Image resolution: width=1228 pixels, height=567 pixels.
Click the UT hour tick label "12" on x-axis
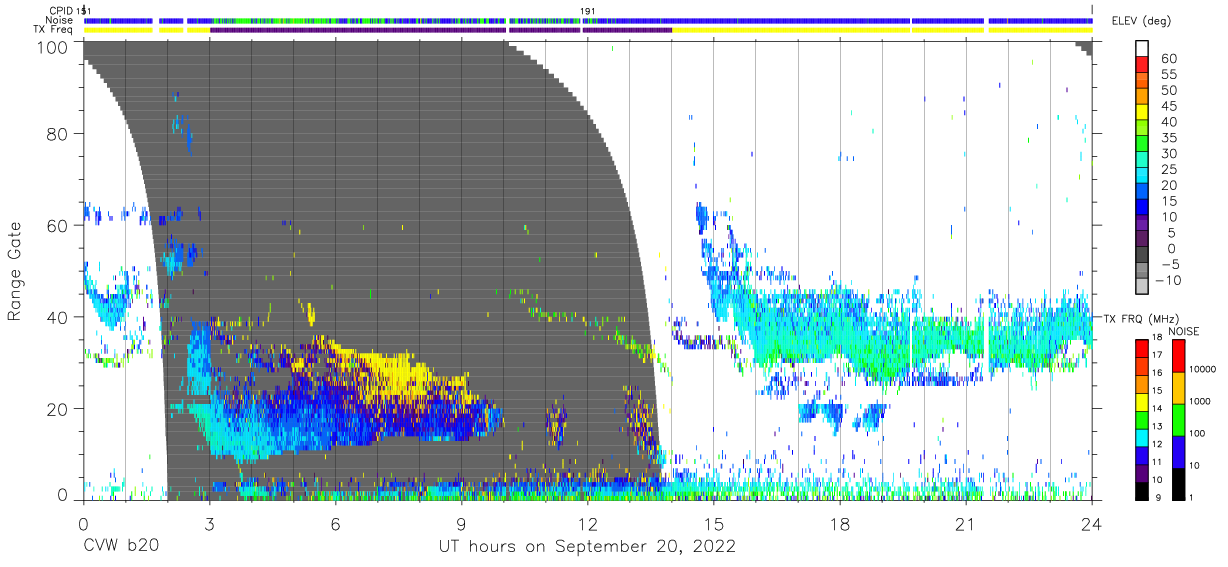[588, 524]
